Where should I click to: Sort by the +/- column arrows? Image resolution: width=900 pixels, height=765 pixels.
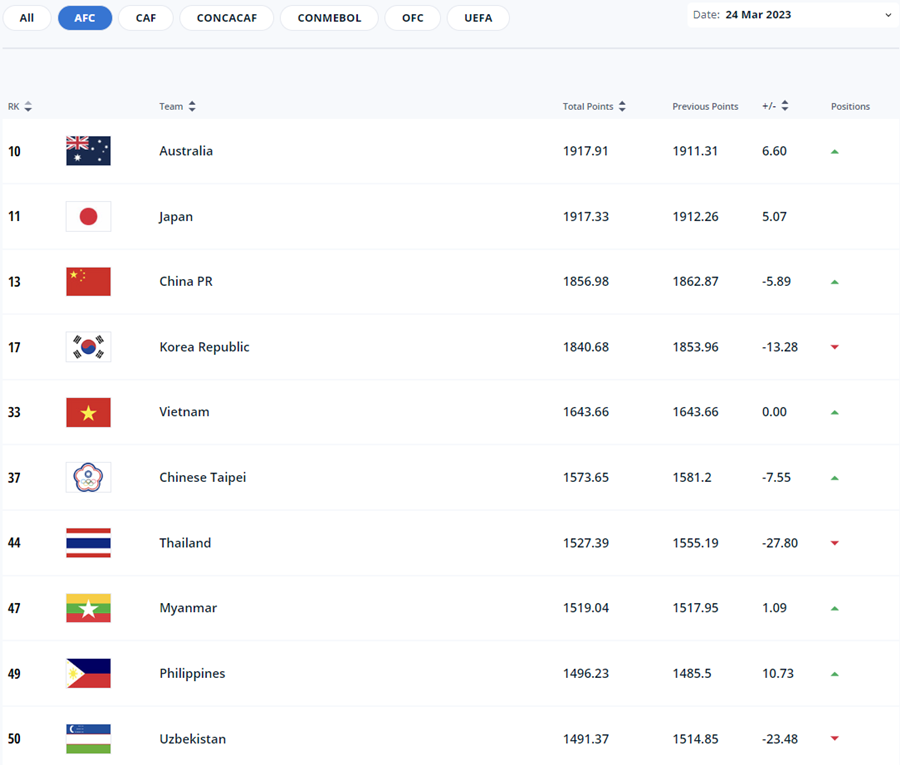(785, 106)
